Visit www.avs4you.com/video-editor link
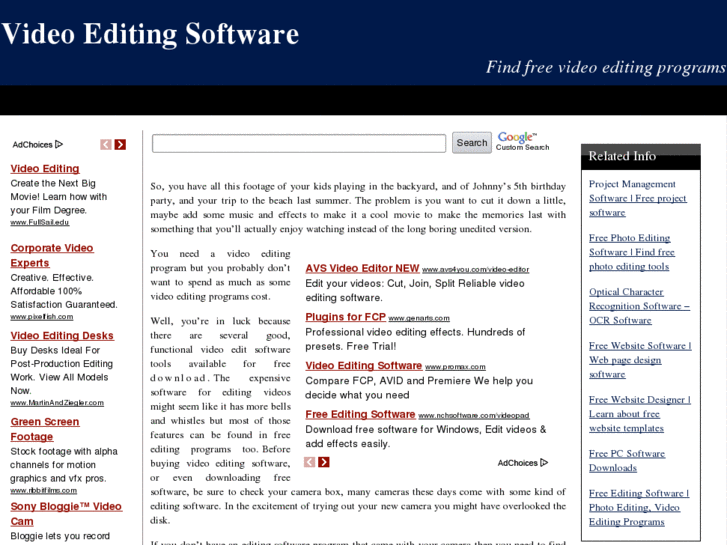Viewport: 727px width, 545px height. pos(475,269)
